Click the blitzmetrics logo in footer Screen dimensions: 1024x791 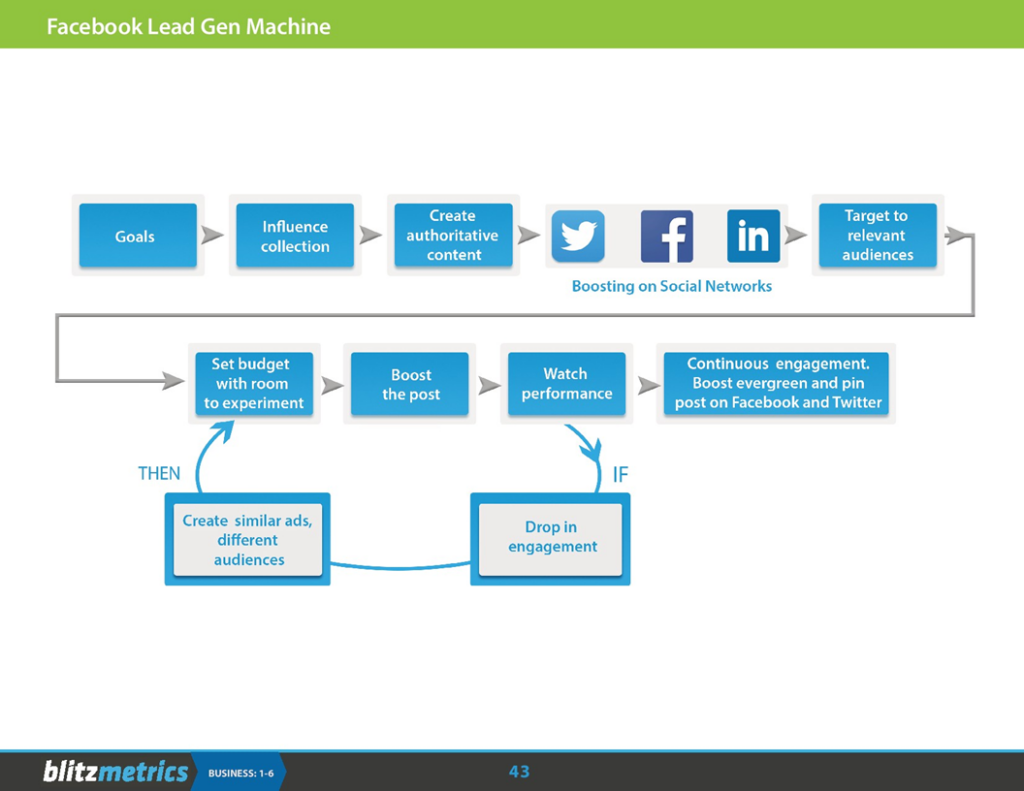point(115,771)
